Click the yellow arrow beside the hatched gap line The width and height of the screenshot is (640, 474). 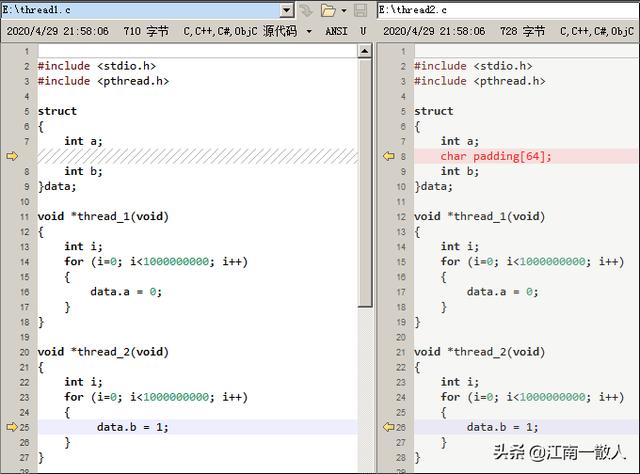(x=12, y=156)
